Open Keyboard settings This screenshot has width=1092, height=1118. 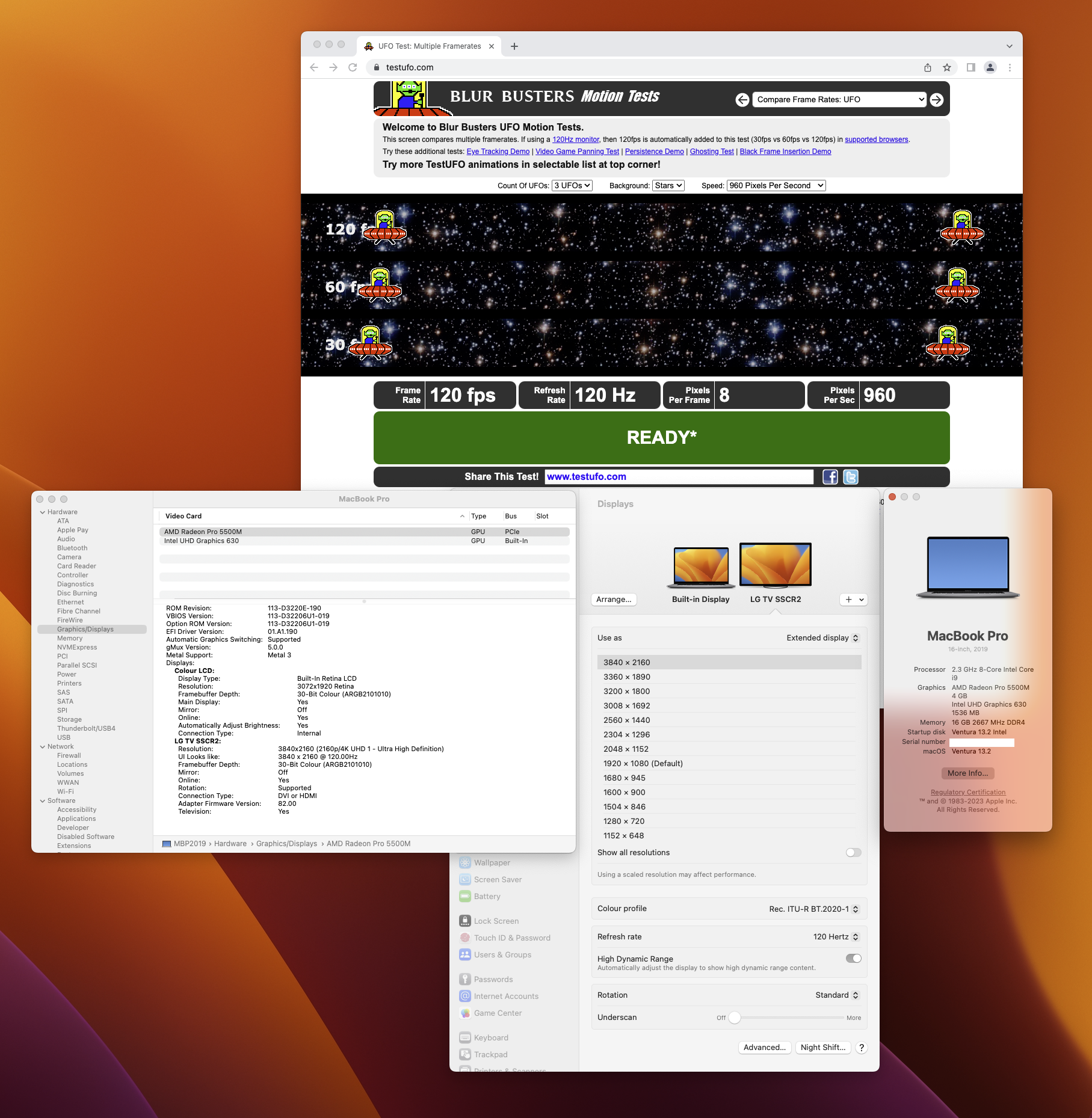[484, 1037]
